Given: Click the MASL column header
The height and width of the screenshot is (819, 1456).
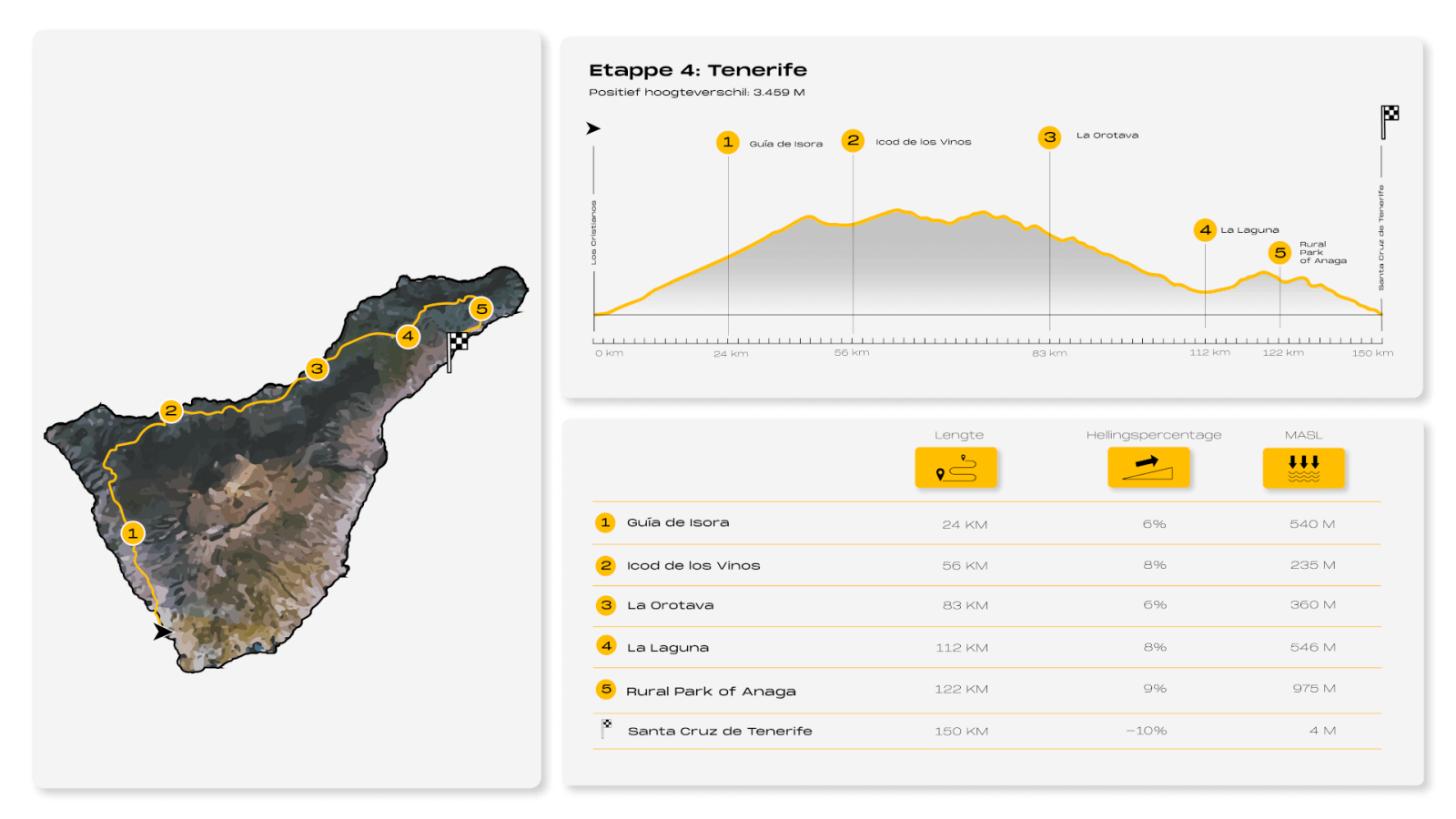Looking at the screenshot, I should coord(1304,435).
